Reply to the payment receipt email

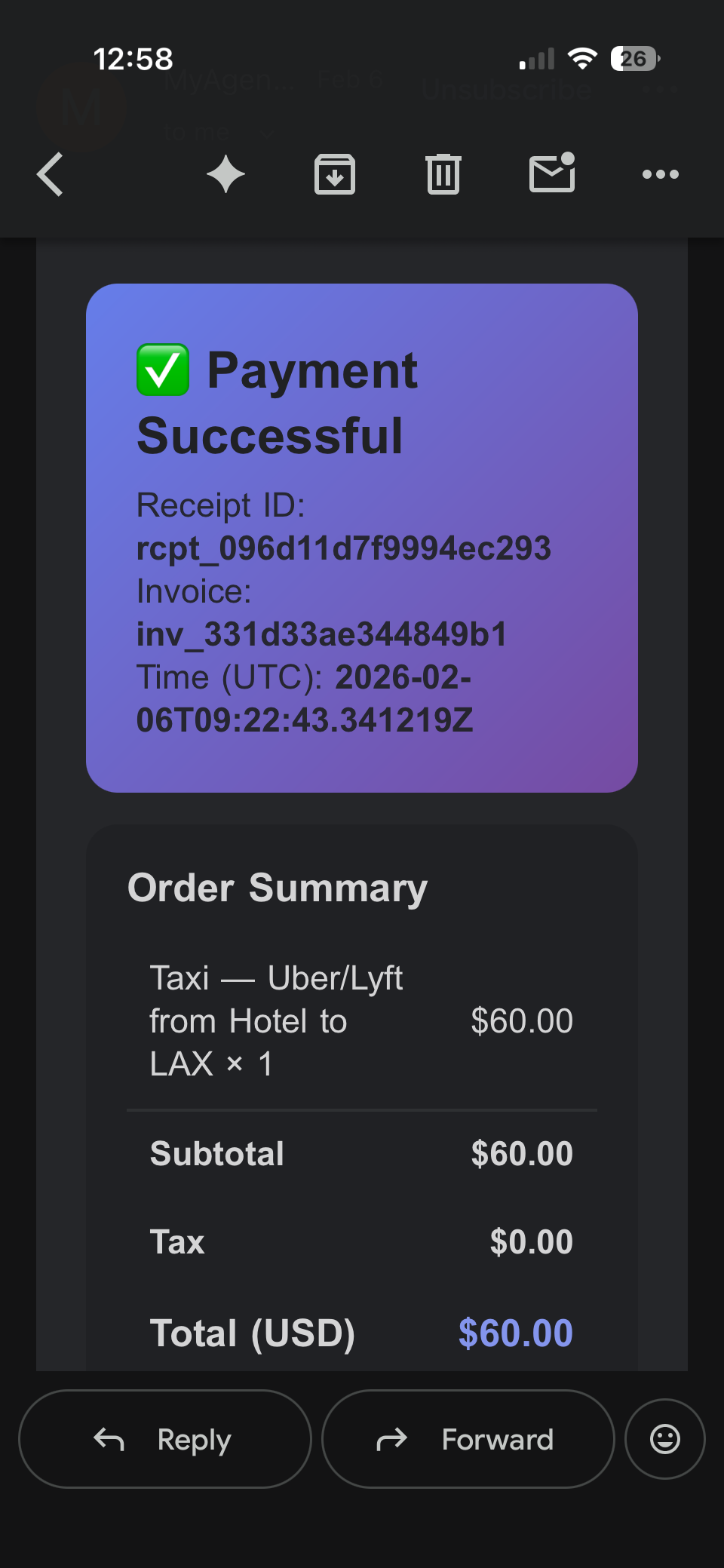165,1439
